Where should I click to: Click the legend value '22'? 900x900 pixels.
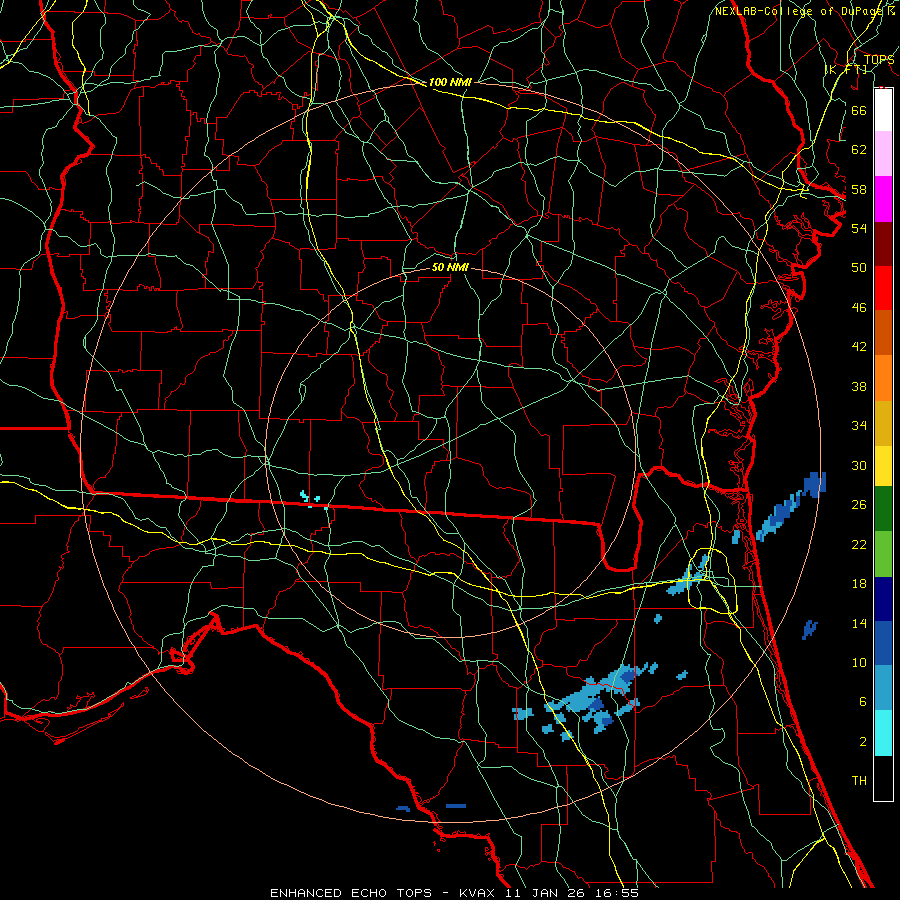859,544
